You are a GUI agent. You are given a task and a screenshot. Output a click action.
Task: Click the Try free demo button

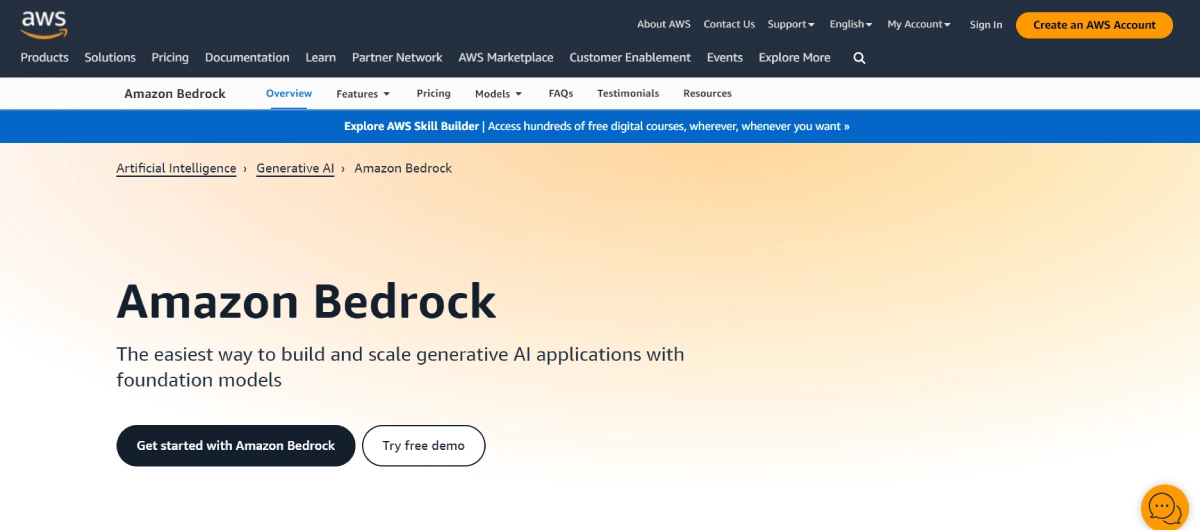[423, 446]
